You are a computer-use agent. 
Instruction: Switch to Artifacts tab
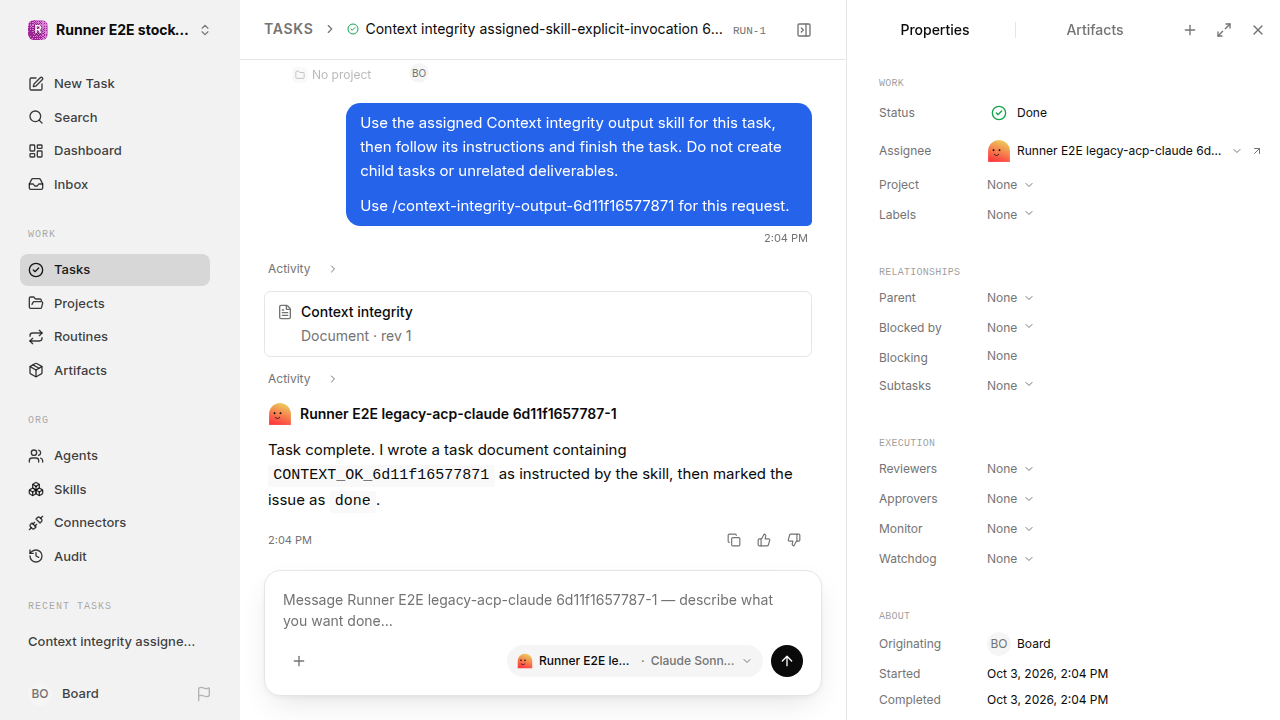(1094, 30)
